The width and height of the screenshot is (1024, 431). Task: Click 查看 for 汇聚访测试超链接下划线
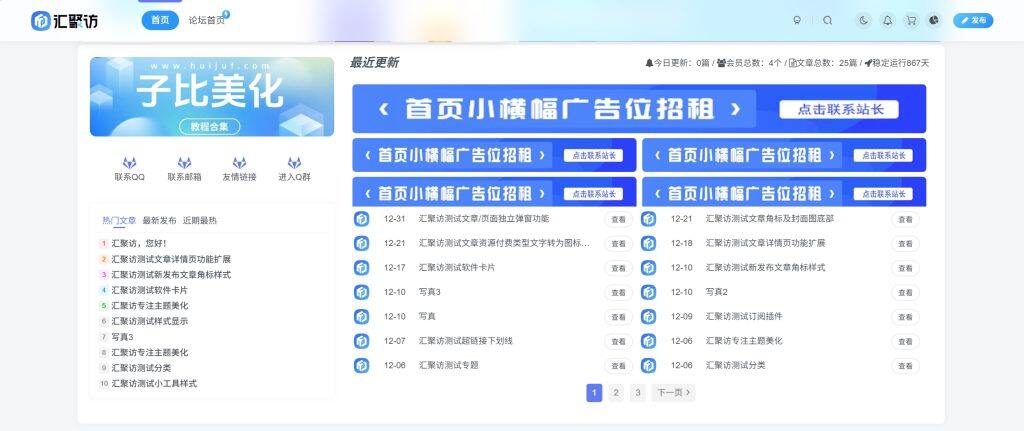[618, 342]
